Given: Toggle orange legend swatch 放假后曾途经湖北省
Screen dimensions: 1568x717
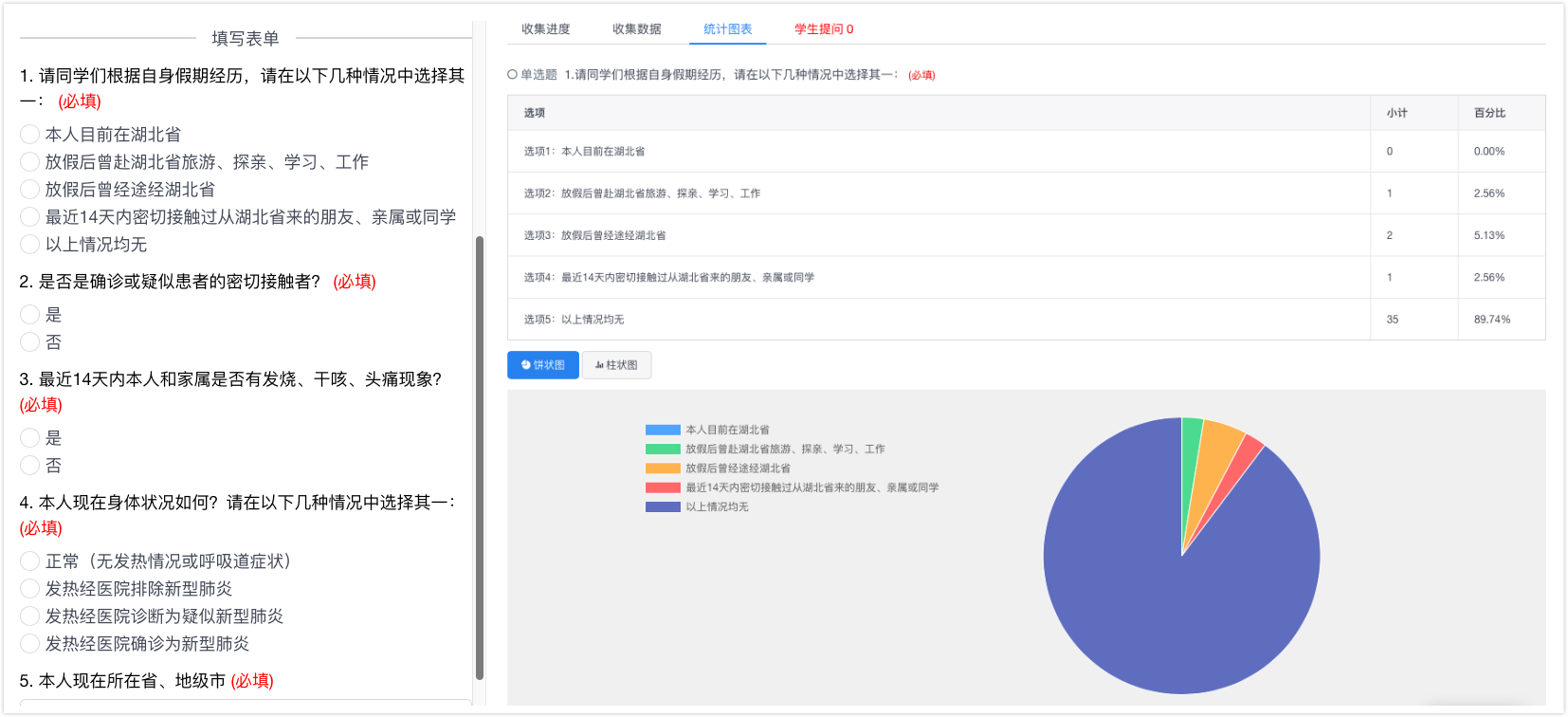Looking at the screenshot, I should (x=663, y=469).
